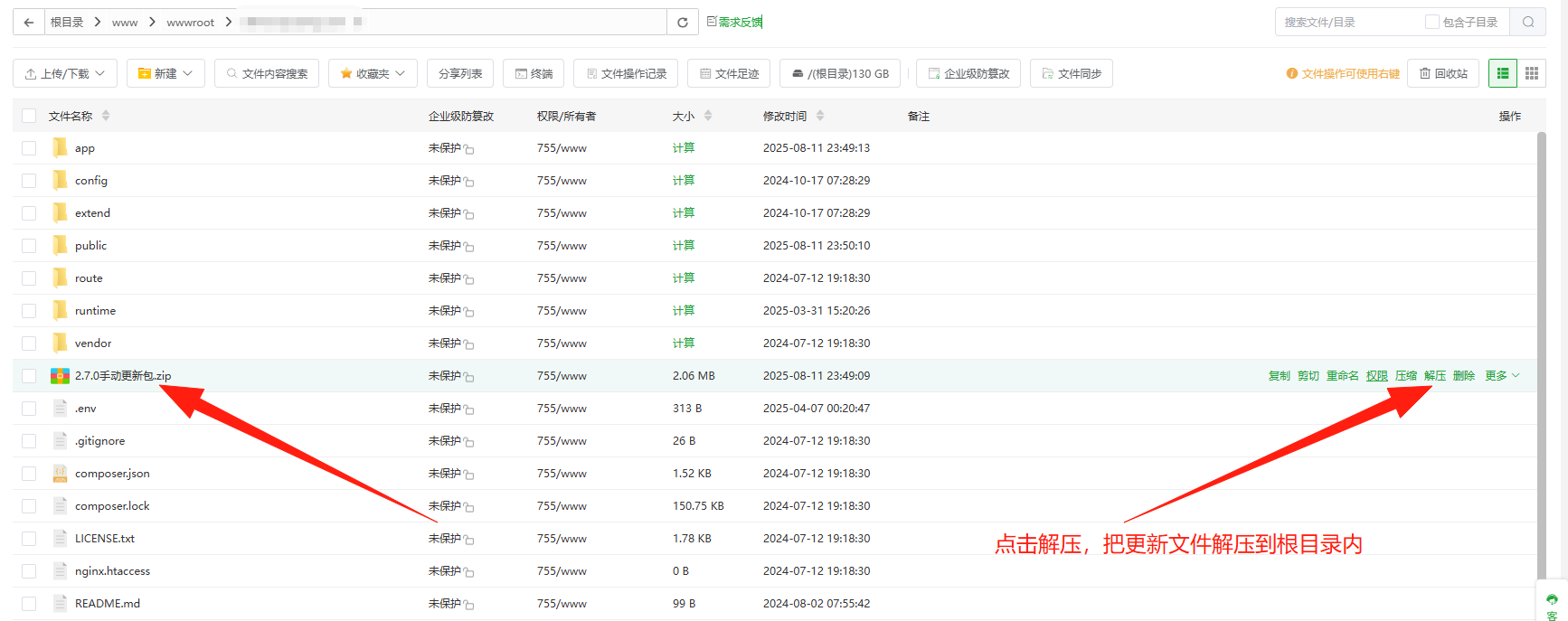Check the config folder checkbox
Viewport: 1568px width, 621px height.
coord(29,181)
